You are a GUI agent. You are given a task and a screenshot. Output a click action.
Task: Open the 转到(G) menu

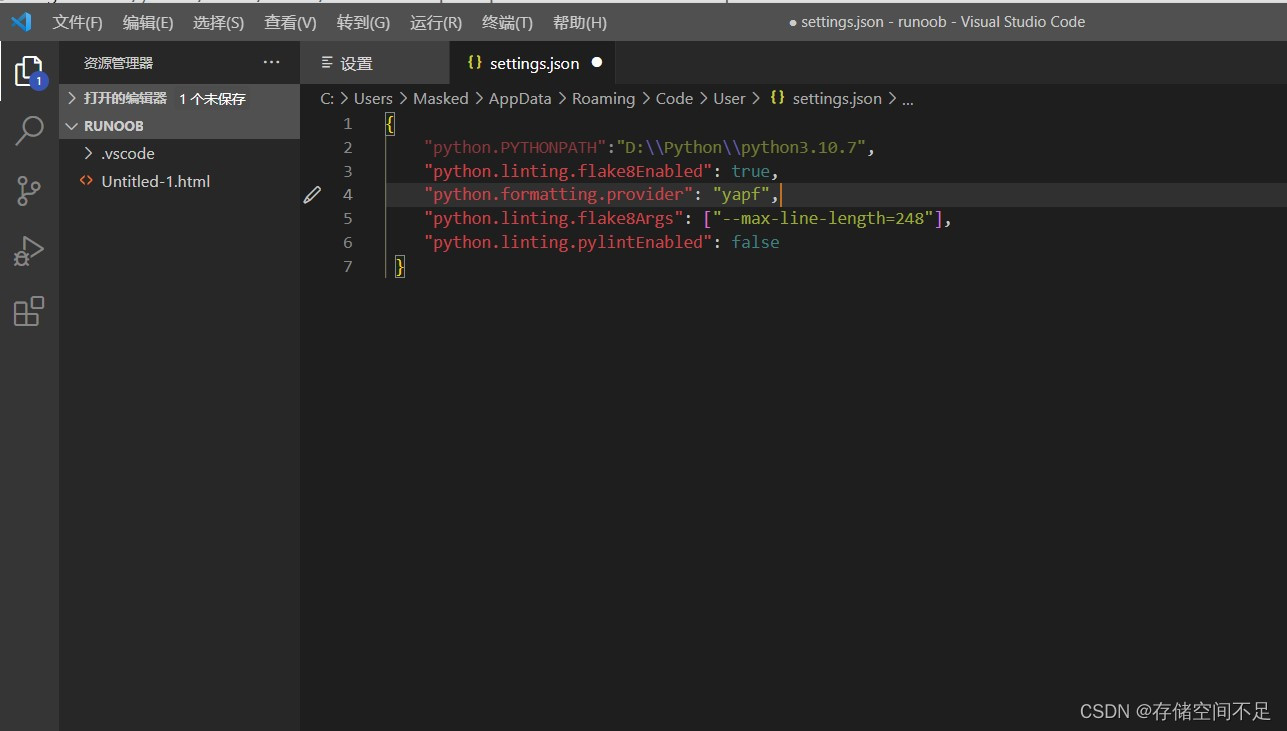pyautogui.click(x=363, y=22)
